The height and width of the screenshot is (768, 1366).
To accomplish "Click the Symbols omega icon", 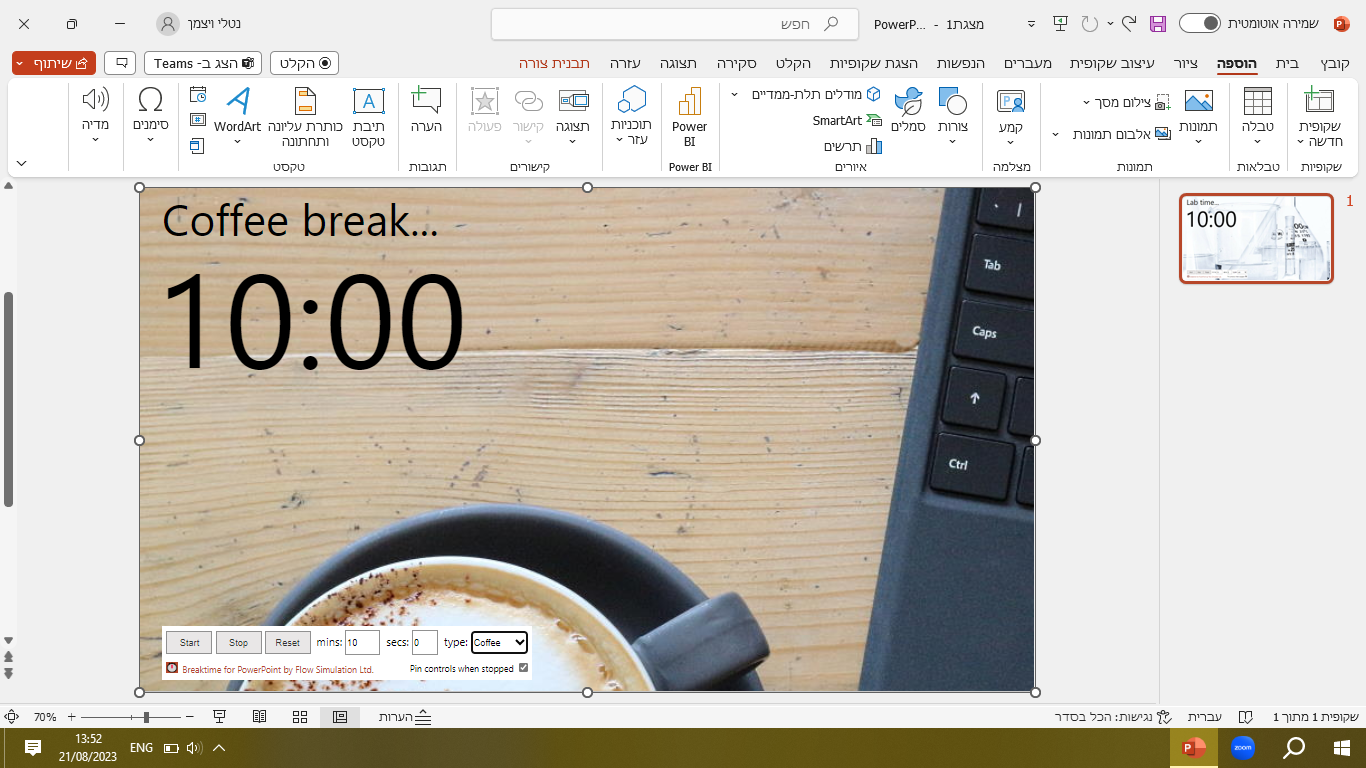I will pyautogui.click(x=150, y=100).
